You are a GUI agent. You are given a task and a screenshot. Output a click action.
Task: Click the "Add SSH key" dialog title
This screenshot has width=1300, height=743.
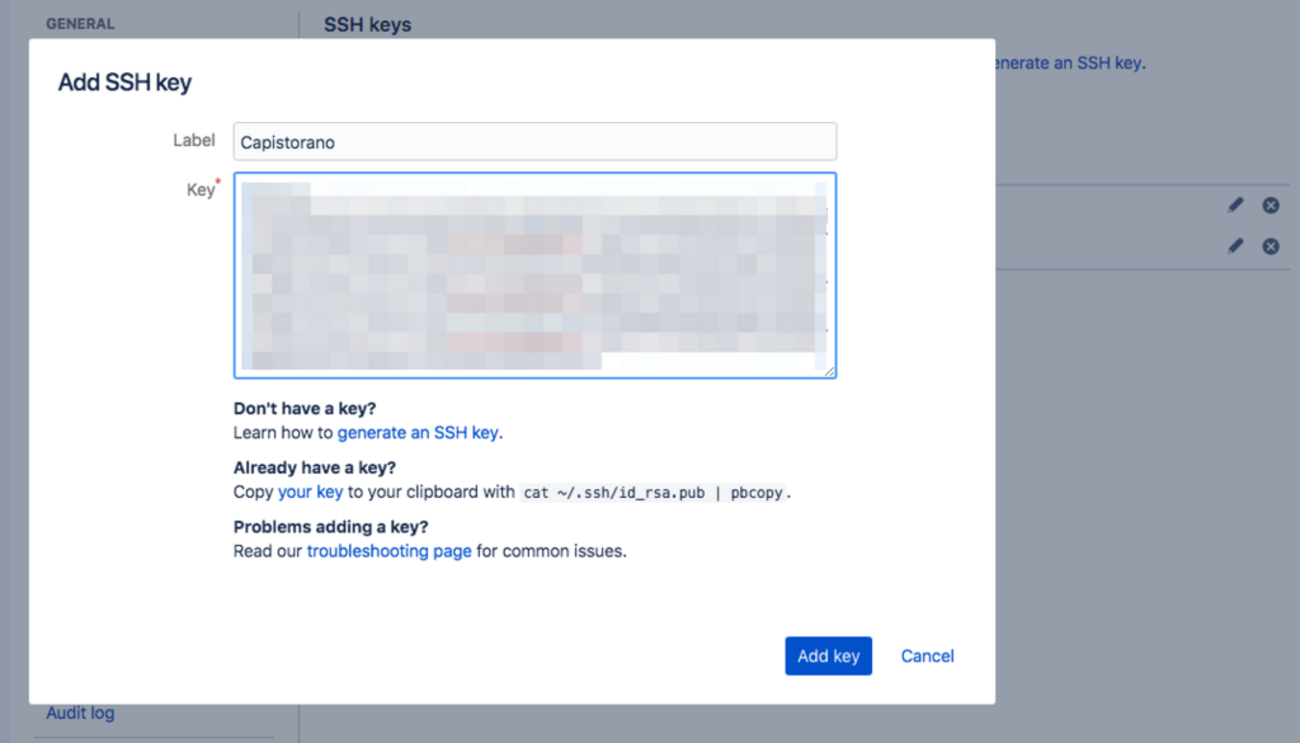click(x=125, y=82)
